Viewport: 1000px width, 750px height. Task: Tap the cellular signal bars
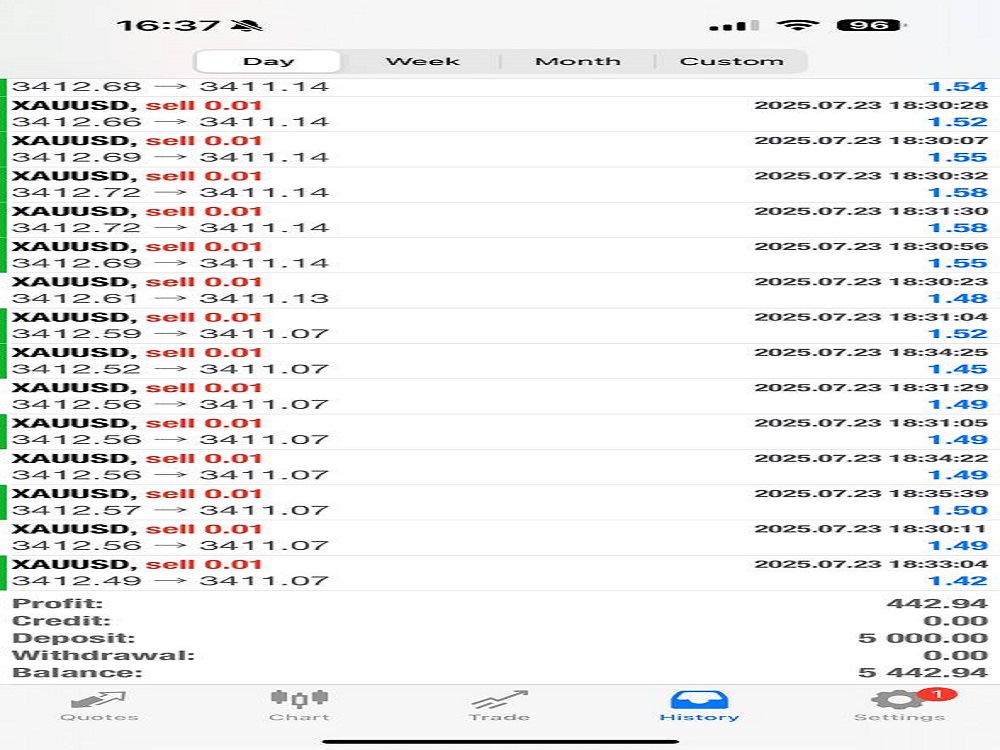734,26
